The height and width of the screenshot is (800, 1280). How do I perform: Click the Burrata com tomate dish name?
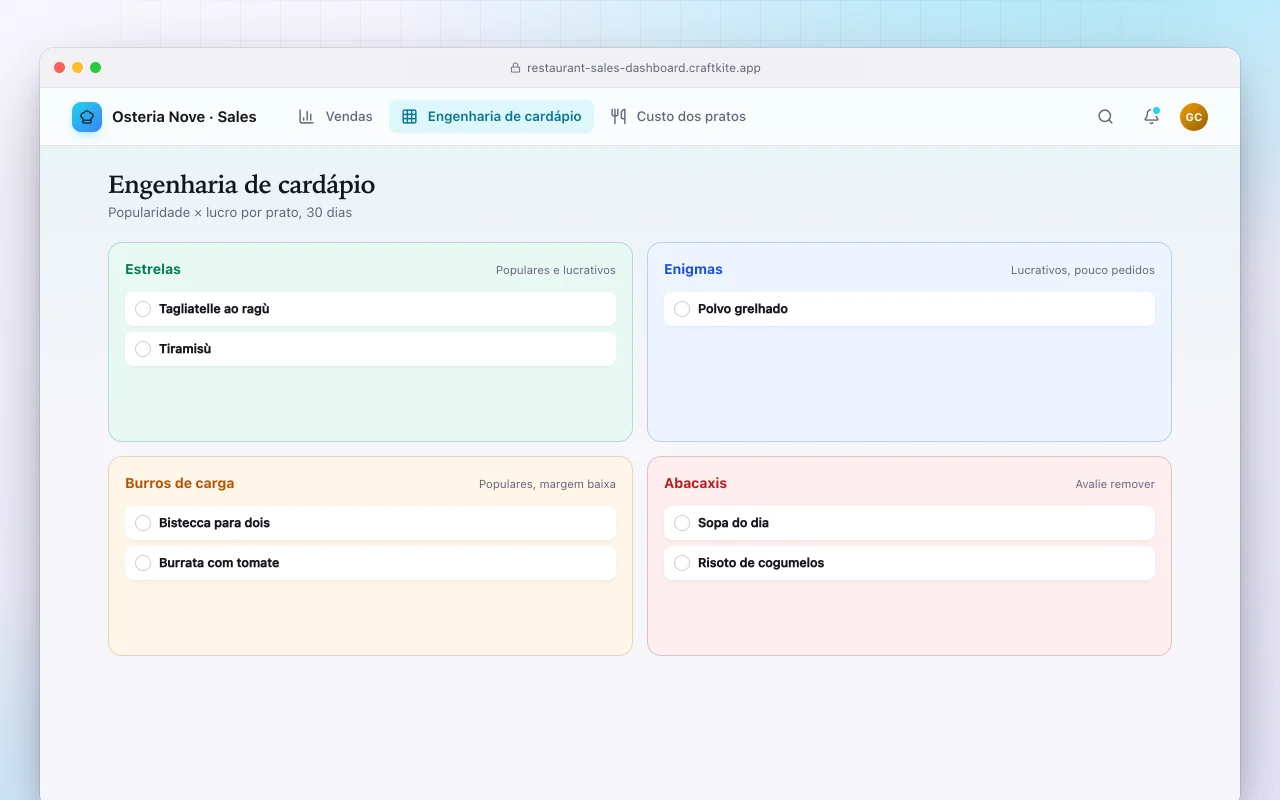pos(219,563)
